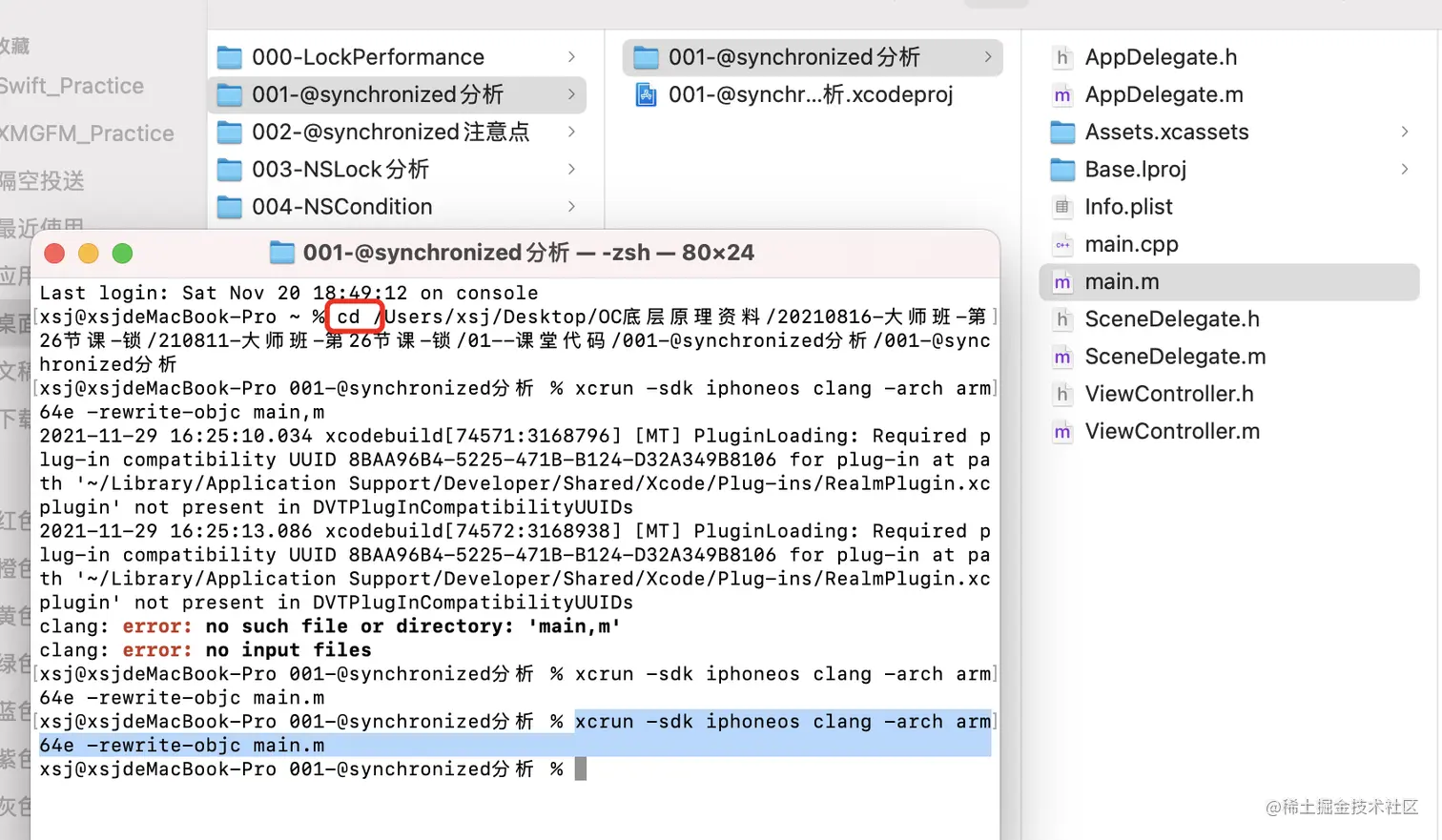Viewport: 1442px width, 840px height.
Task: Click the Terminal cursor at the last prompt
Action: coord(581,769)
